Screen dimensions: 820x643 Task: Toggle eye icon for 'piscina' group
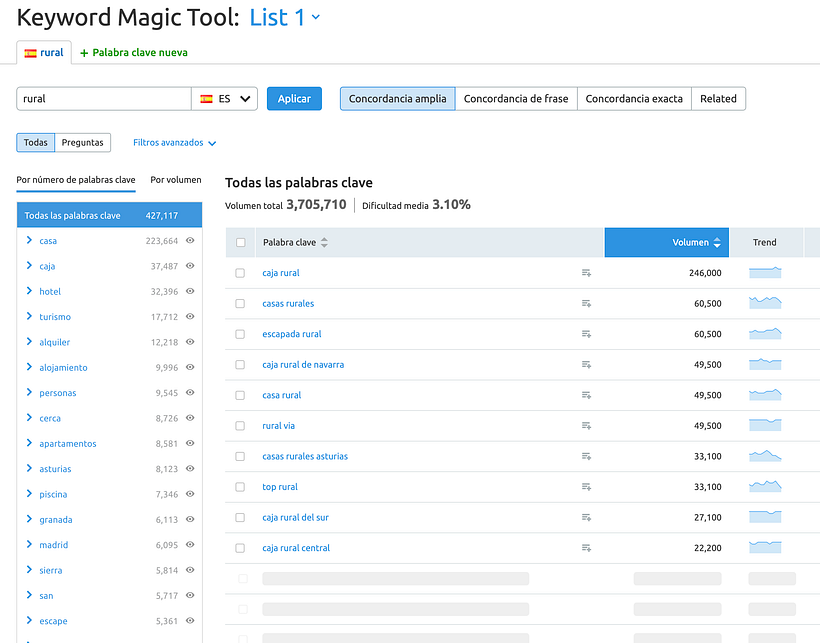coord(190,494)
